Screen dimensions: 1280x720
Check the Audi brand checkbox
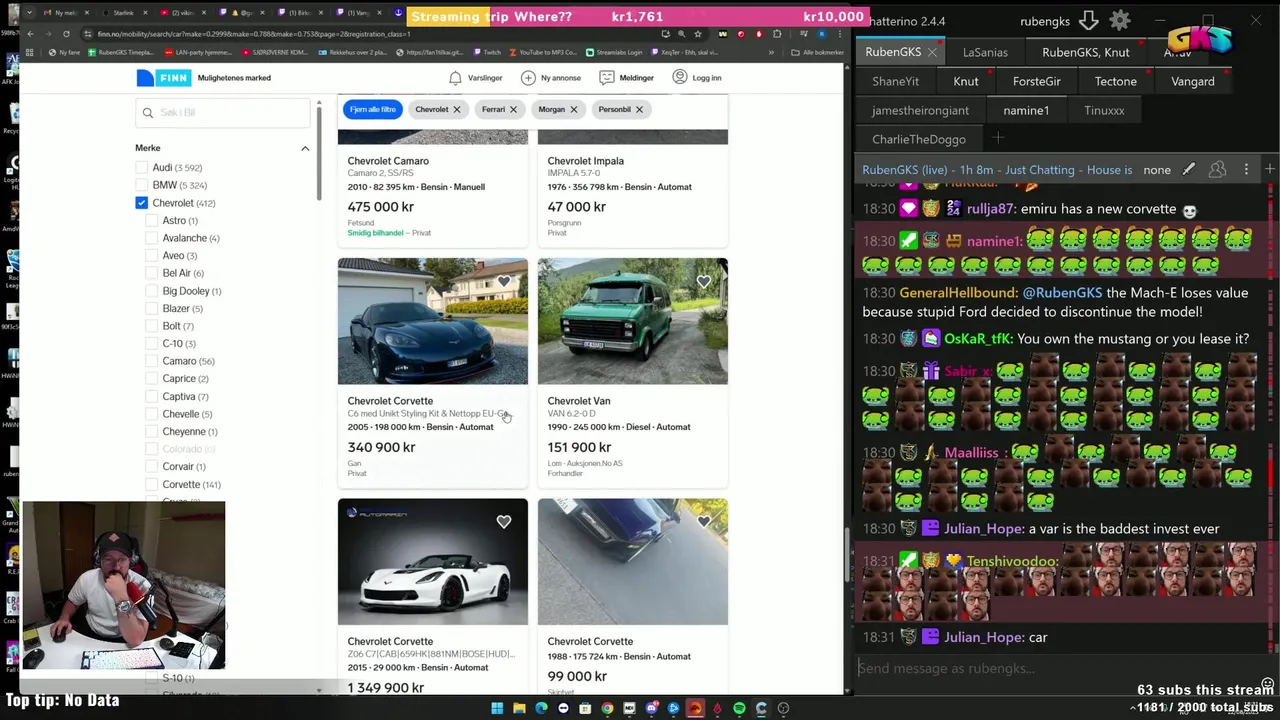(141, 168)
